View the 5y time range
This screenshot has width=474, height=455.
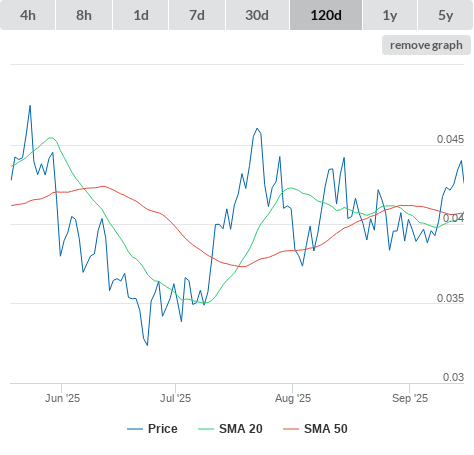(445, 15)
